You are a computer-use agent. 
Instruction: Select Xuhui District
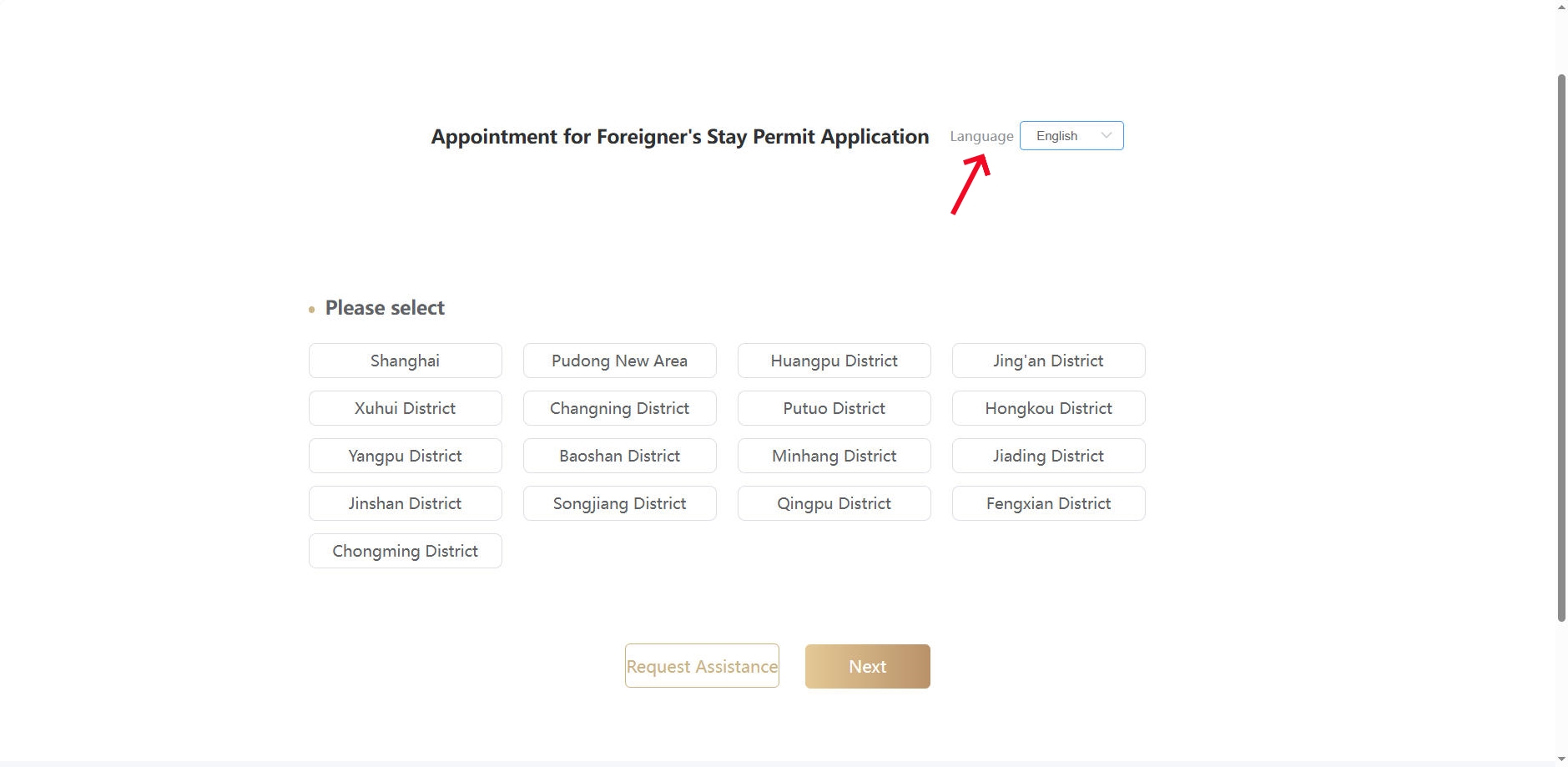(x=406, y=408)
